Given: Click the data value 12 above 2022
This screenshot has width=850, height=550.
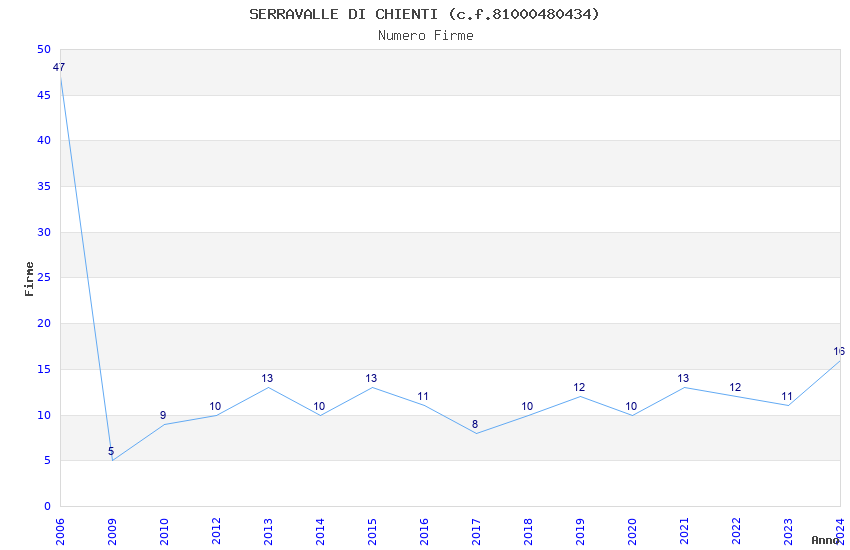Looking at the screenshot, I should click(x=736, y=387).
